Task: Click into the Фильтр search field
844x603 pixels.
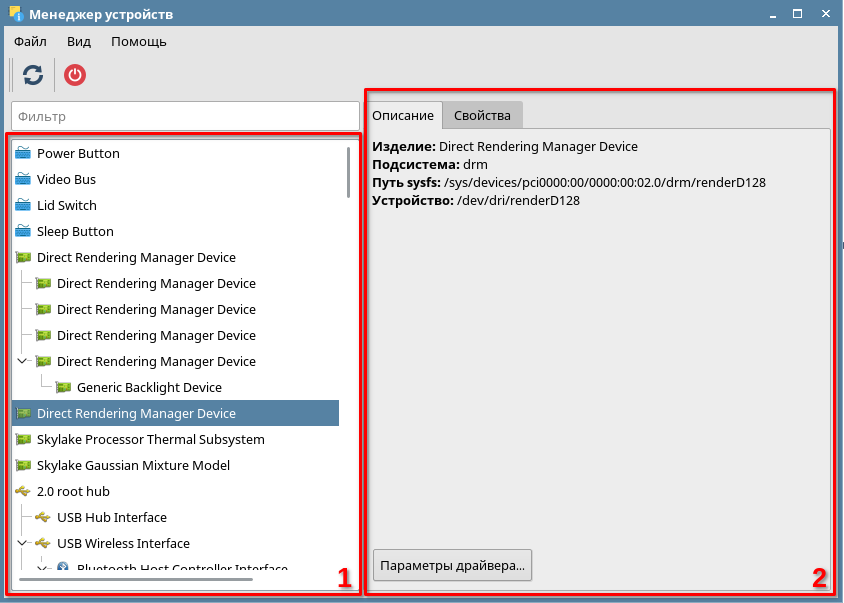Action: click(x=185, y=116)
